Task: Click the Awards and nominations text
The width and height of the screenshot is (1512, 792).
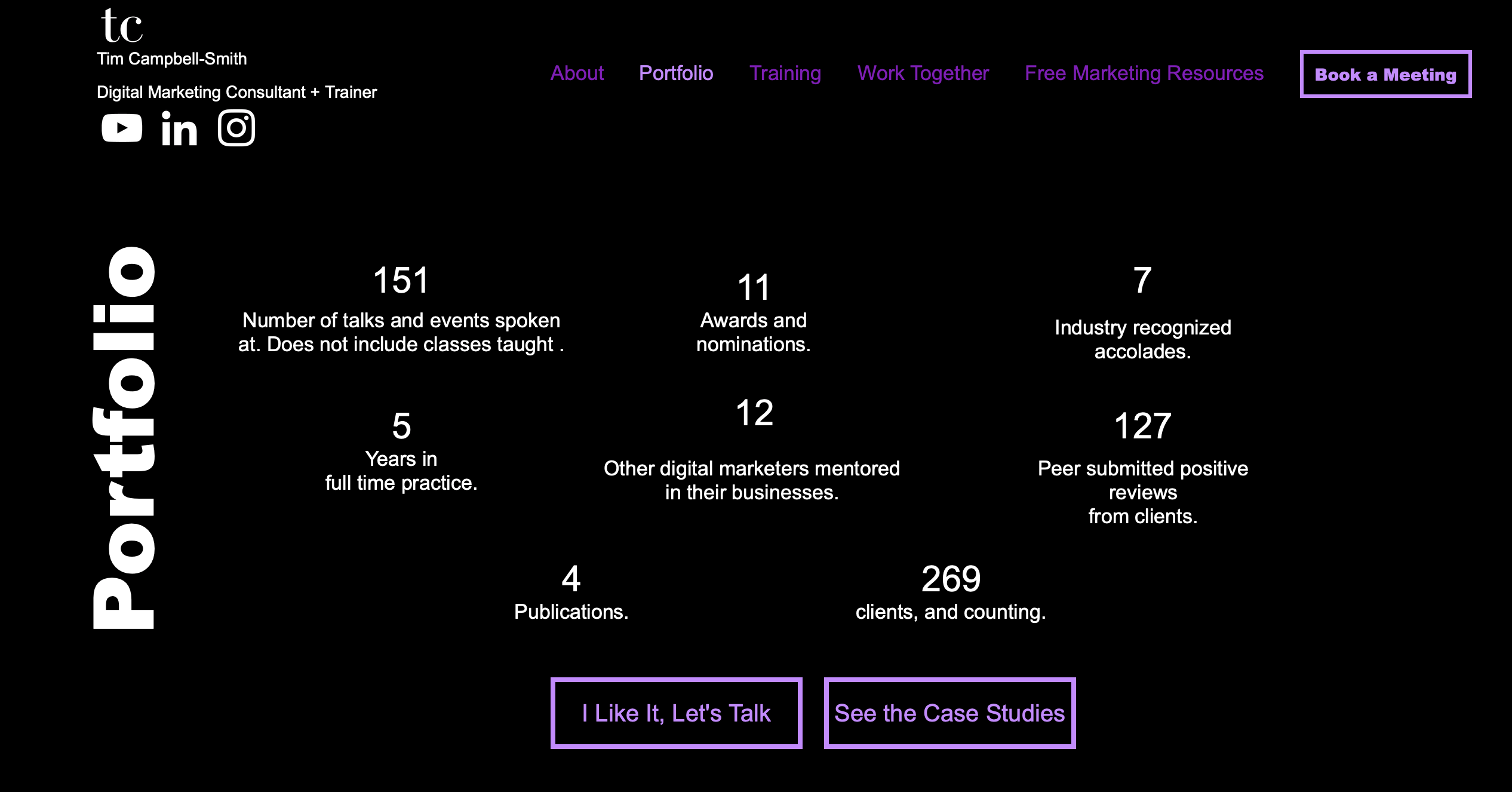Action: coord(753,332)
